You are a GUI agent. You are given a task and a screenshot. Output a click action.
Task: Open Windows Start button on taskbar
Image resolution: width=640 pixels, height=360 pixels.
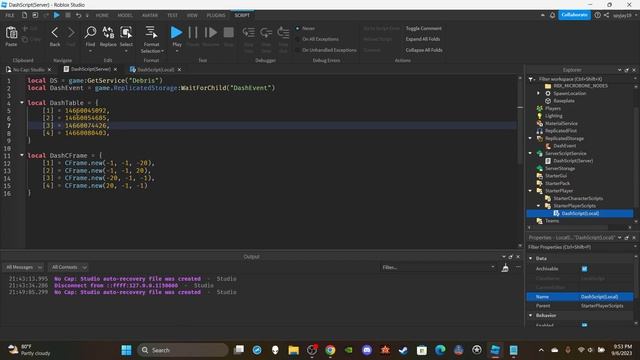coord(127,350)
